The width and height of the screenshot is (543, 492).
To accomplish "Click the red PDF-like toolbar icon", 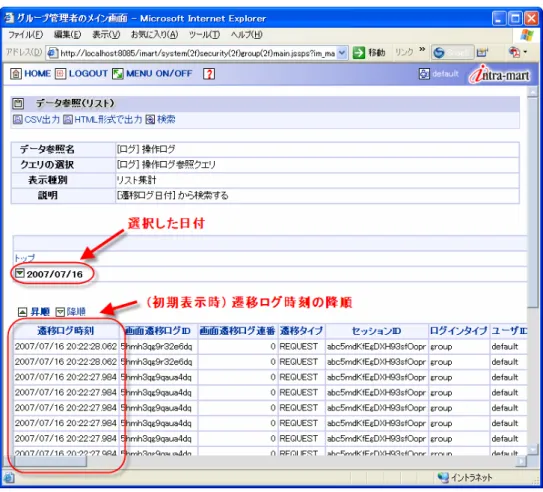I will [x=514, y=52].
